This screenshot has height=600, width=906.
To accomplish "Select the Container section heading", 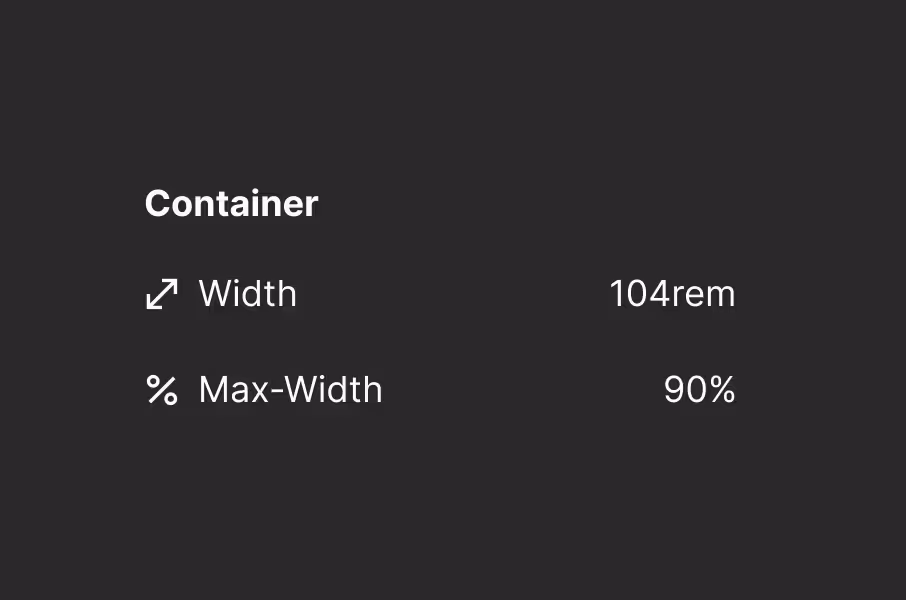I will [x=231, y=204].
